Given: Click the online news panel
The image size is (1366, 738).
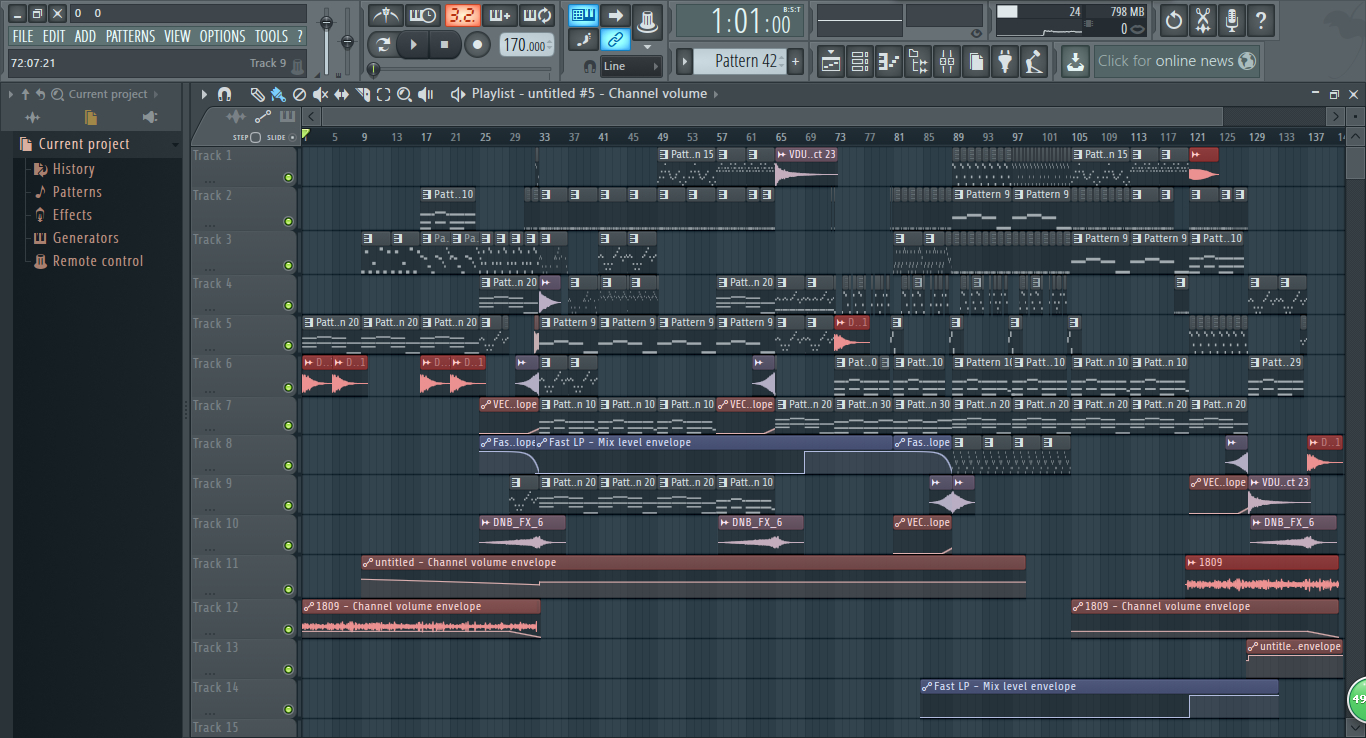Looking at the screenshot, I should tap(1176, 61).
